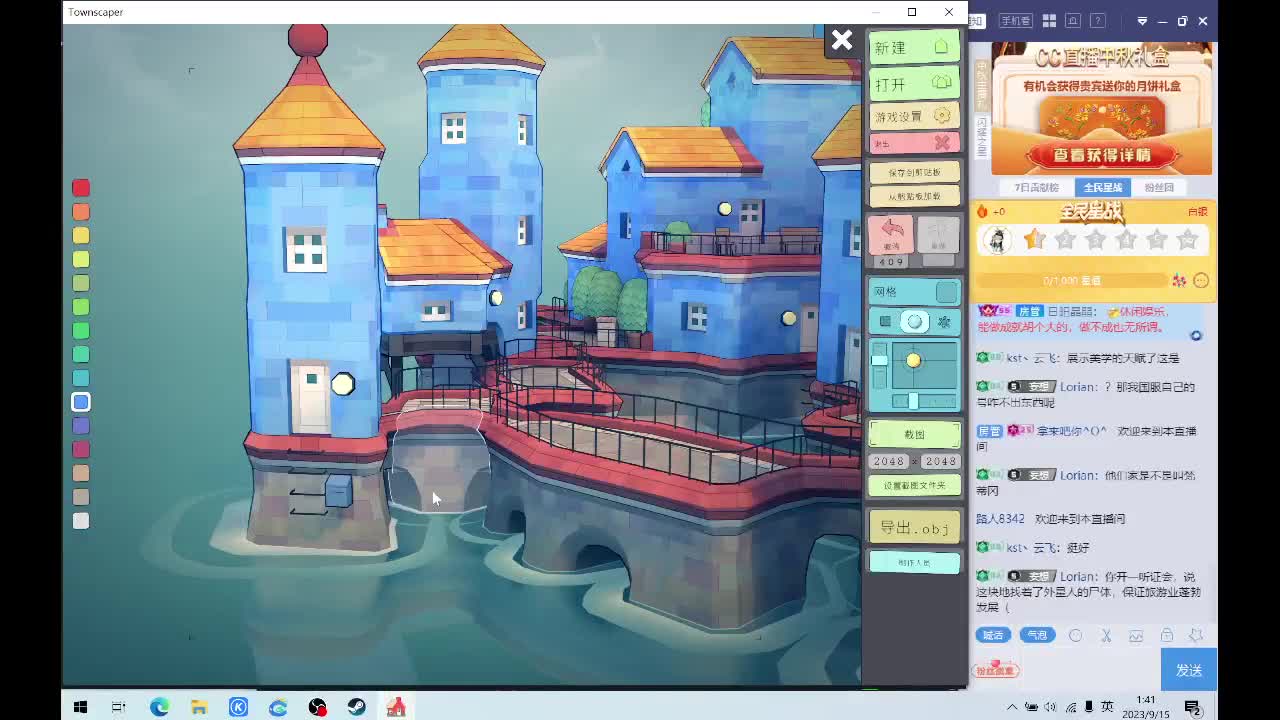Click the 气泡 bubble pill button
This screenshot has height=720, width=1280.
point(1037,635)
